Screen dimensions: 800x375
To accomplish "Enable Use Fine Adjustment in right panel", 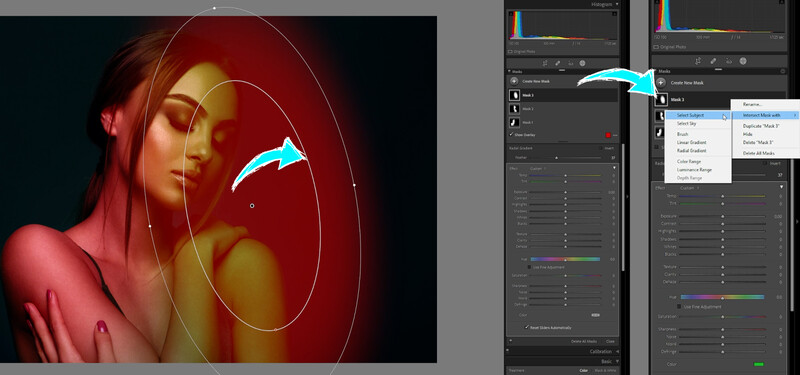I will click(679, 307).
